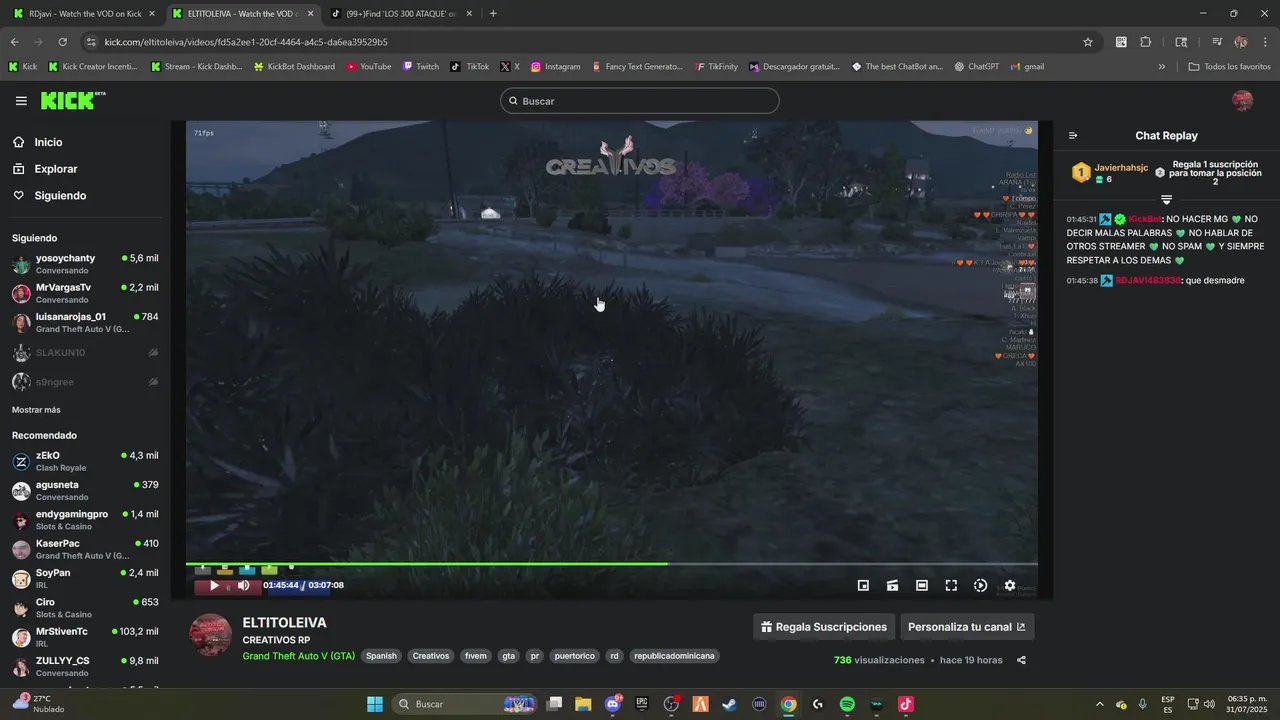The image size is (1280, 720).
Task: Open luisanarojas_01 channel
Action: coord(85,322)
